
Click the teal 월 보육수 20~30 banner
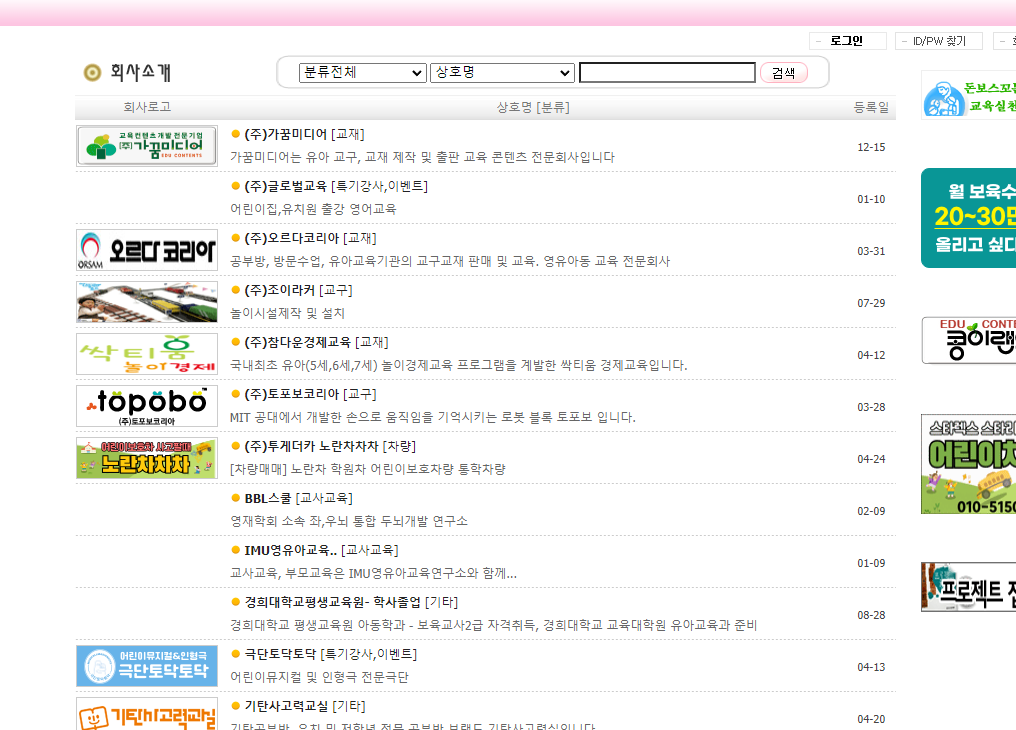969,218
